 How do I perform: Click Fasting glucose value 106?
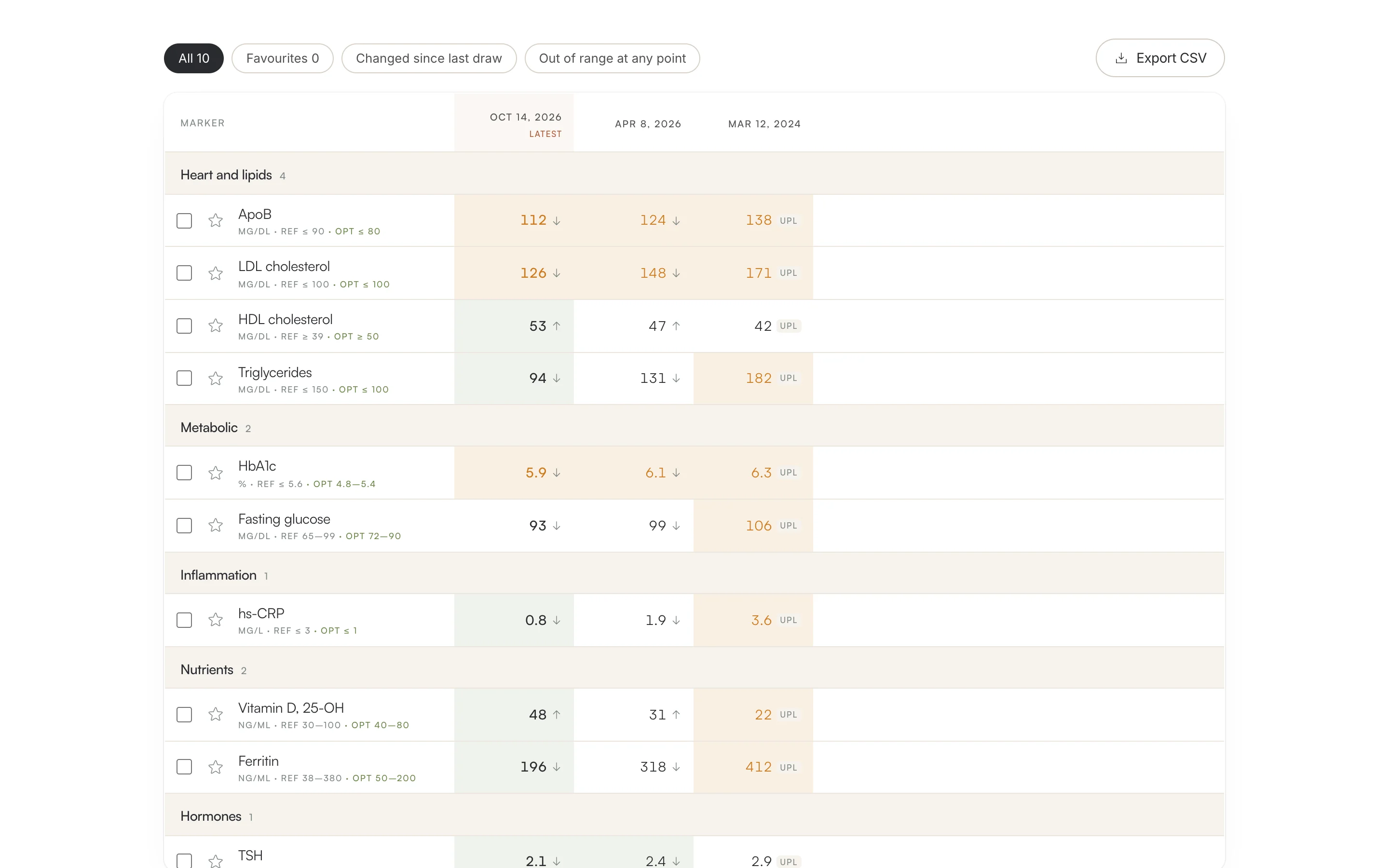(758, 526)
